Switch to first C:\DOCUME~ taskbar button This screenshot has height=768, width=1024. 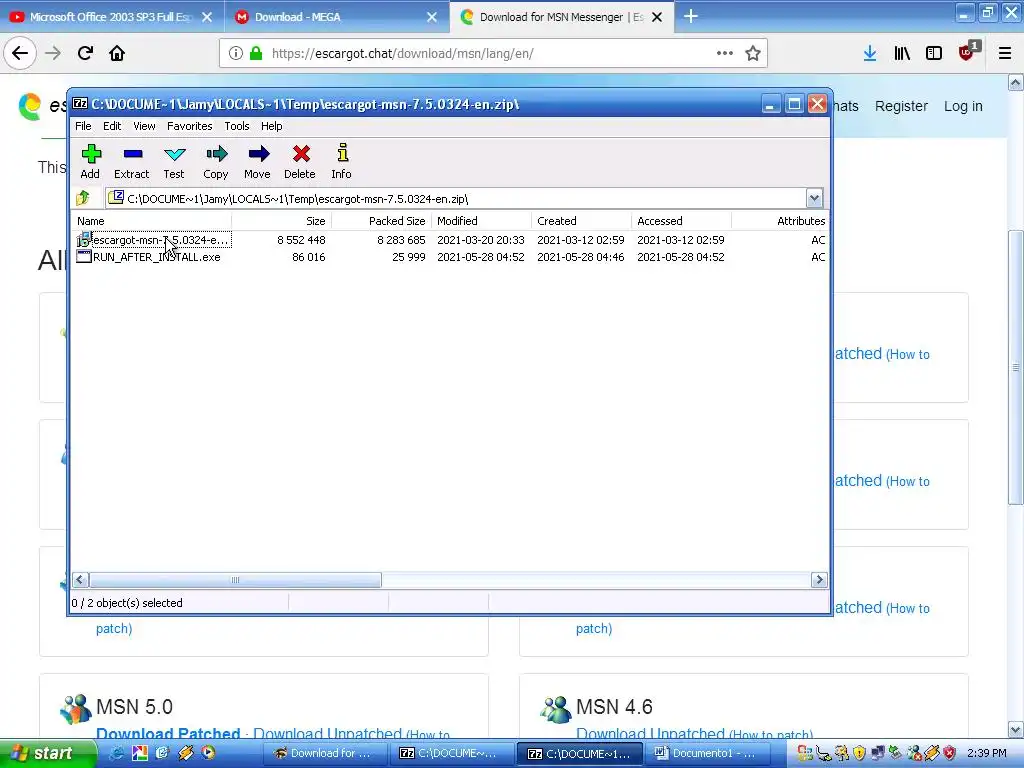pos(451,753)
